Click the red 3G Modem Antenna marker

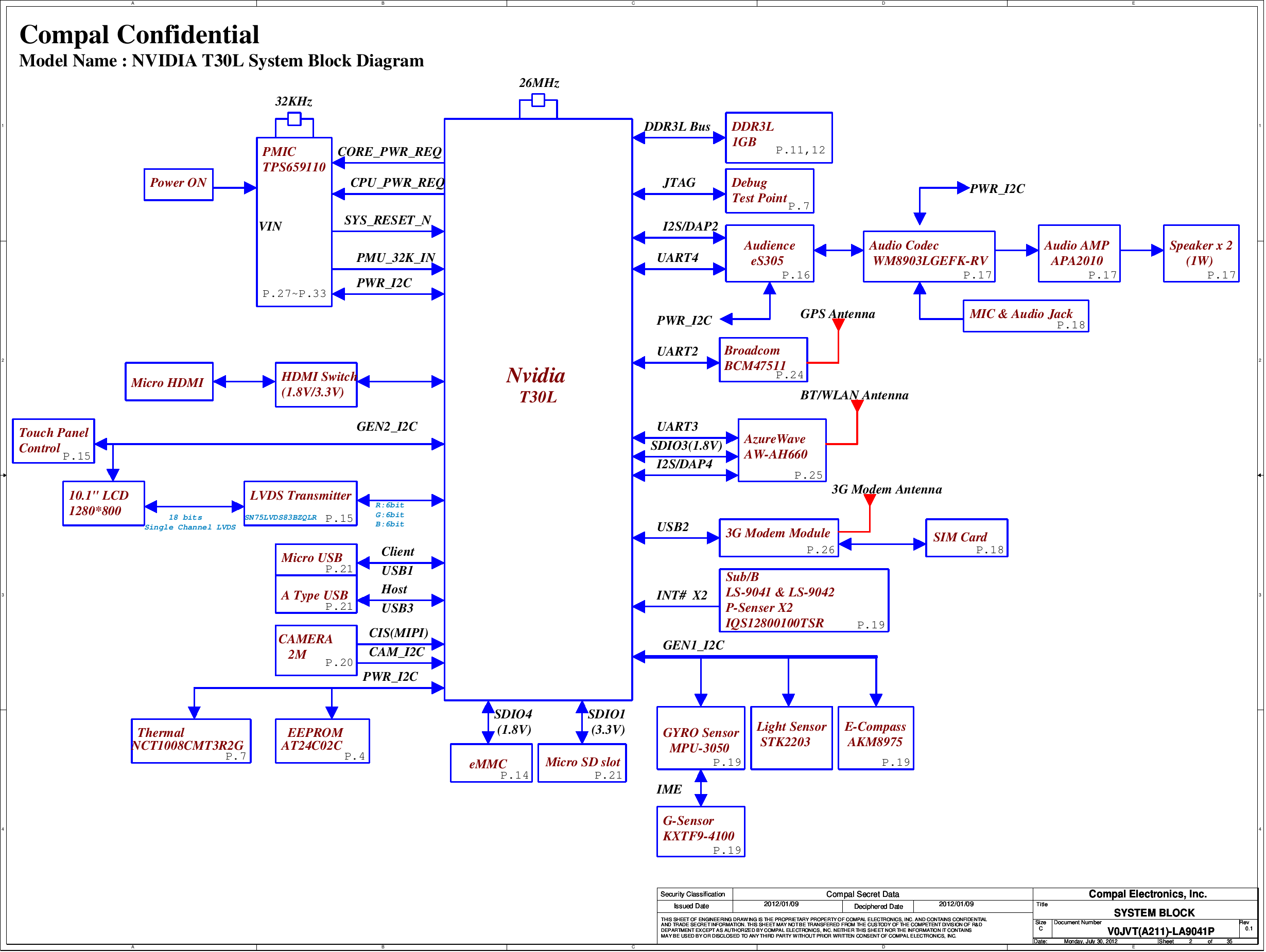870,500
